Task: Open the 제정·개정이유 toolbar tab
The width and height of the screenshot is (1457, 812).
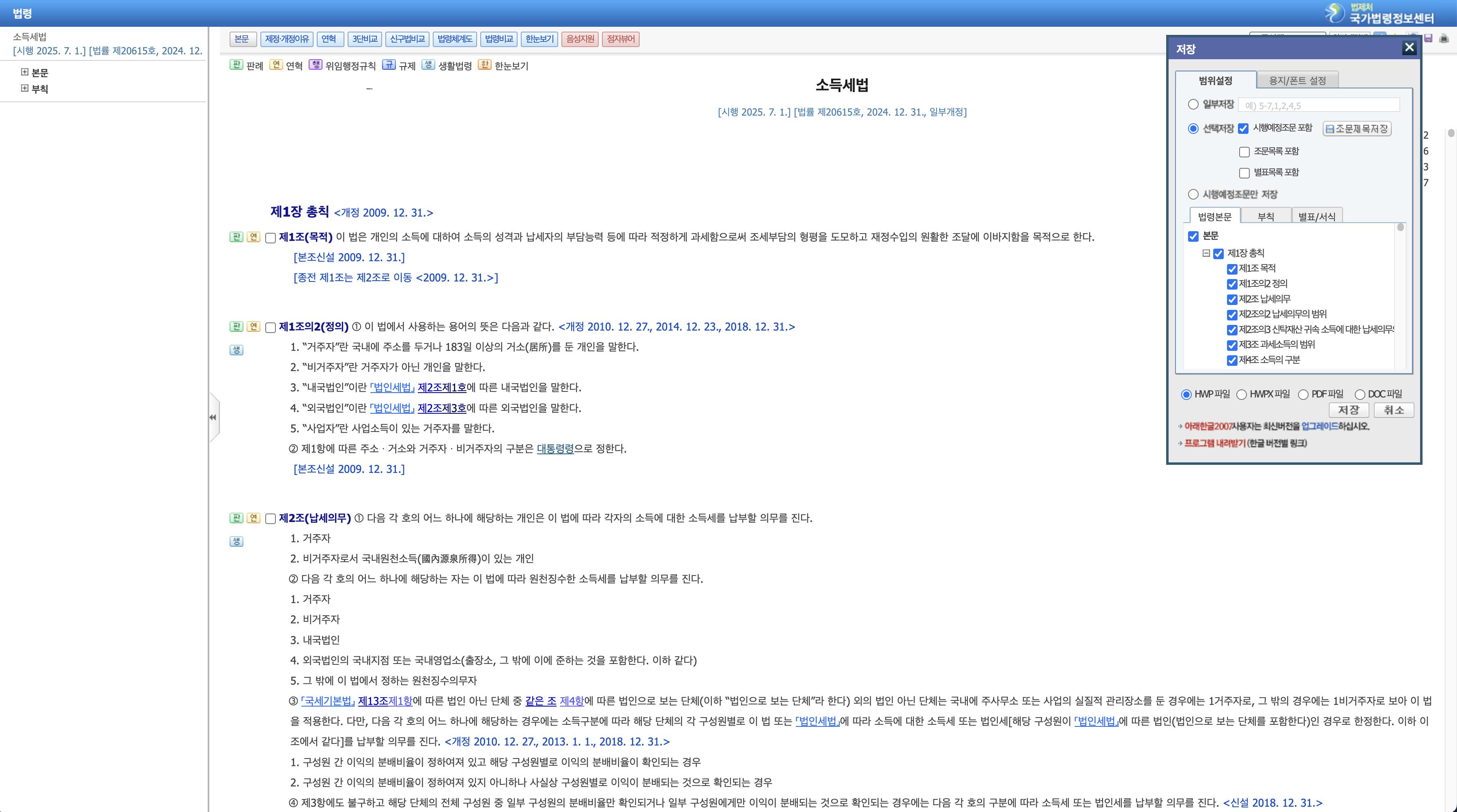Action: (287, 39)
